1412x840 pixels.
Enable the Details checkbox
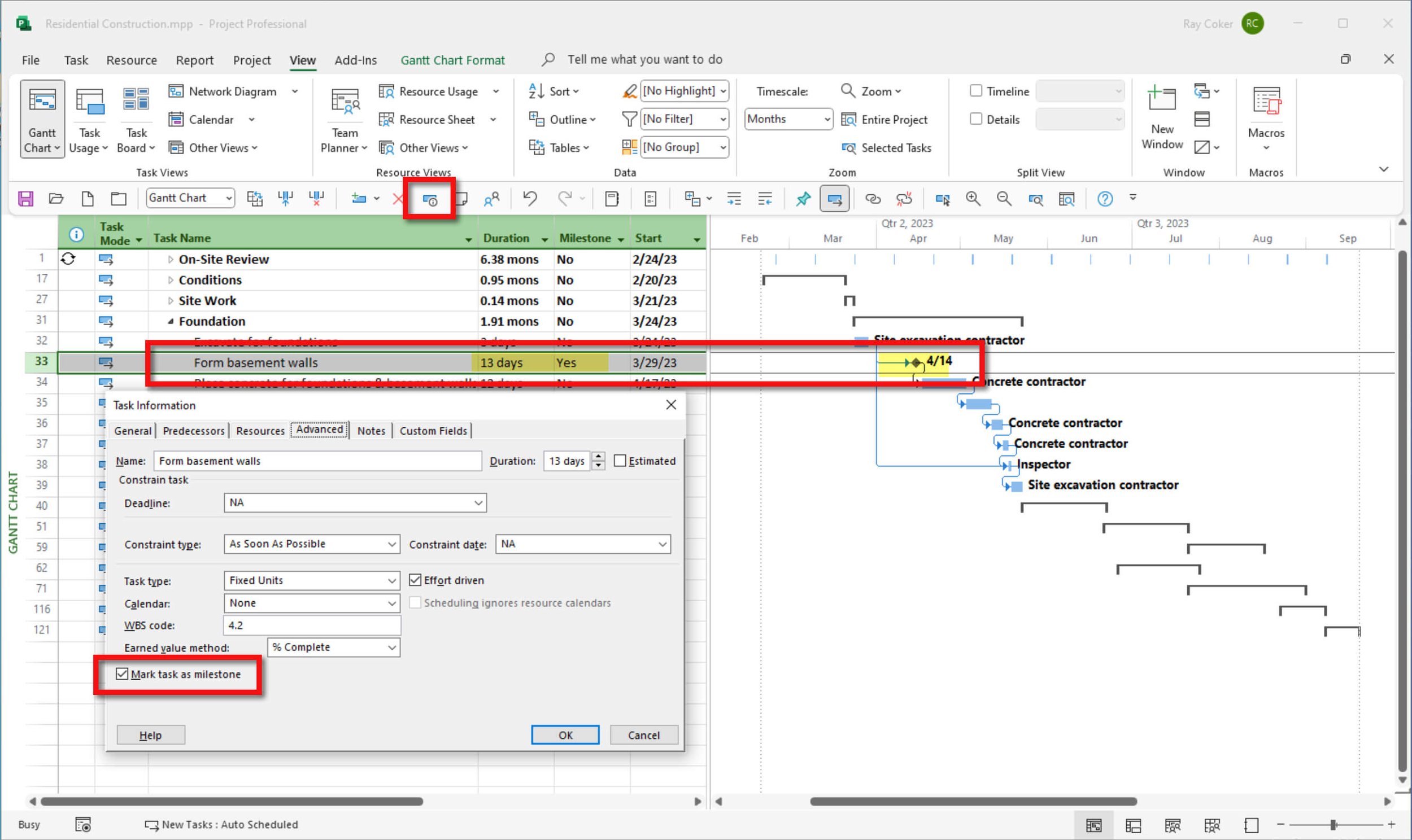click(x=975, y=119)
